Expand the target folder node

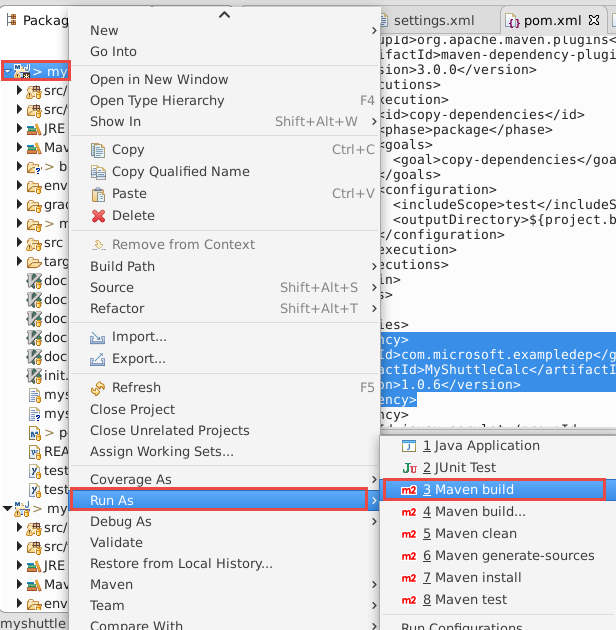pos(19,261)
